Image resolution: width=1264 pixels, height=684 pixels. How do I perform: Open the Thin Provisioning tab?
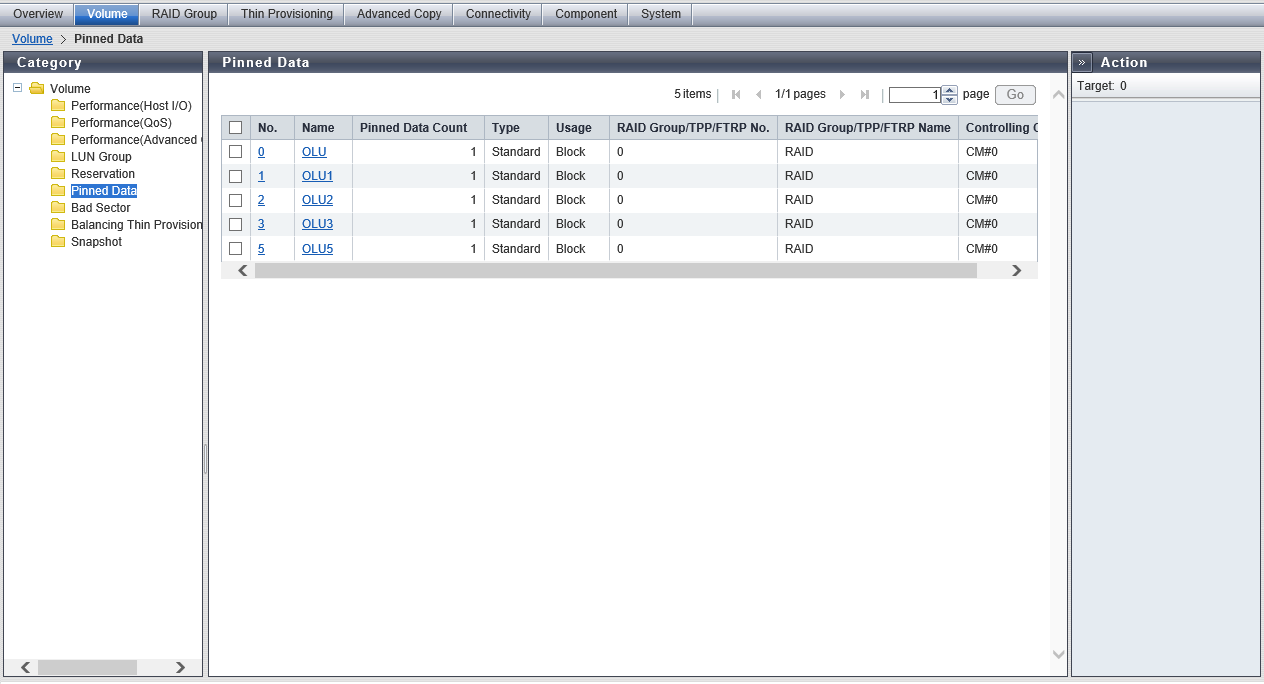point(286,14)
